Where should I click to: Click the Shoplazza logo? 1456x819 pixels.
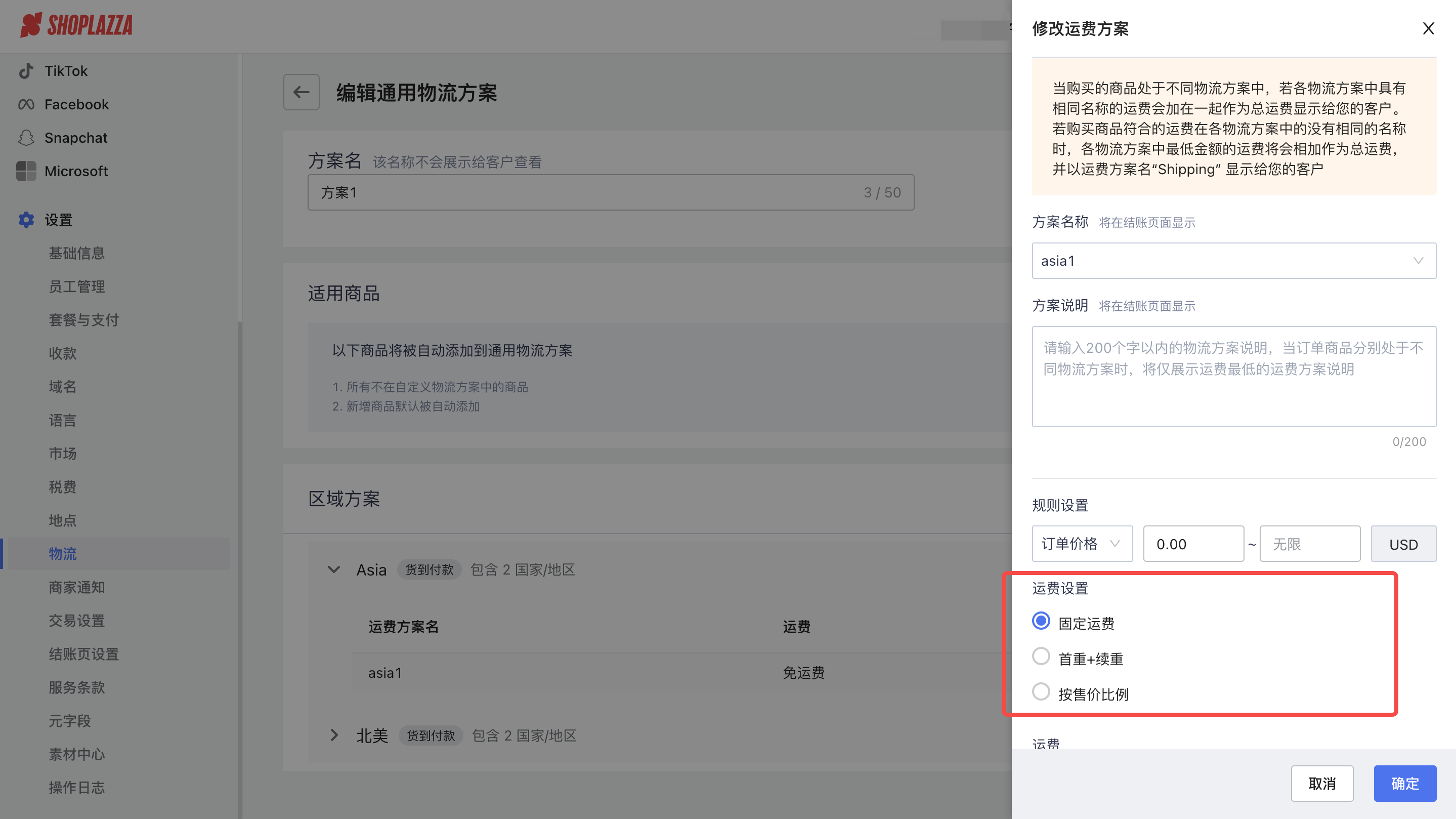pyautogui.click(x=76, y=25)
